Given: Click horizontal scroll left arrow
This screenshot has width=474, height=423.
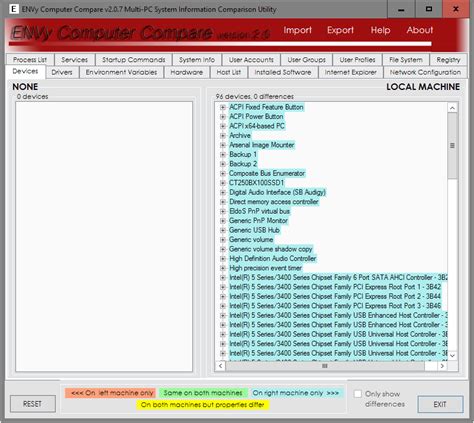Looking at the screenshot, I should tap(220, 366).
